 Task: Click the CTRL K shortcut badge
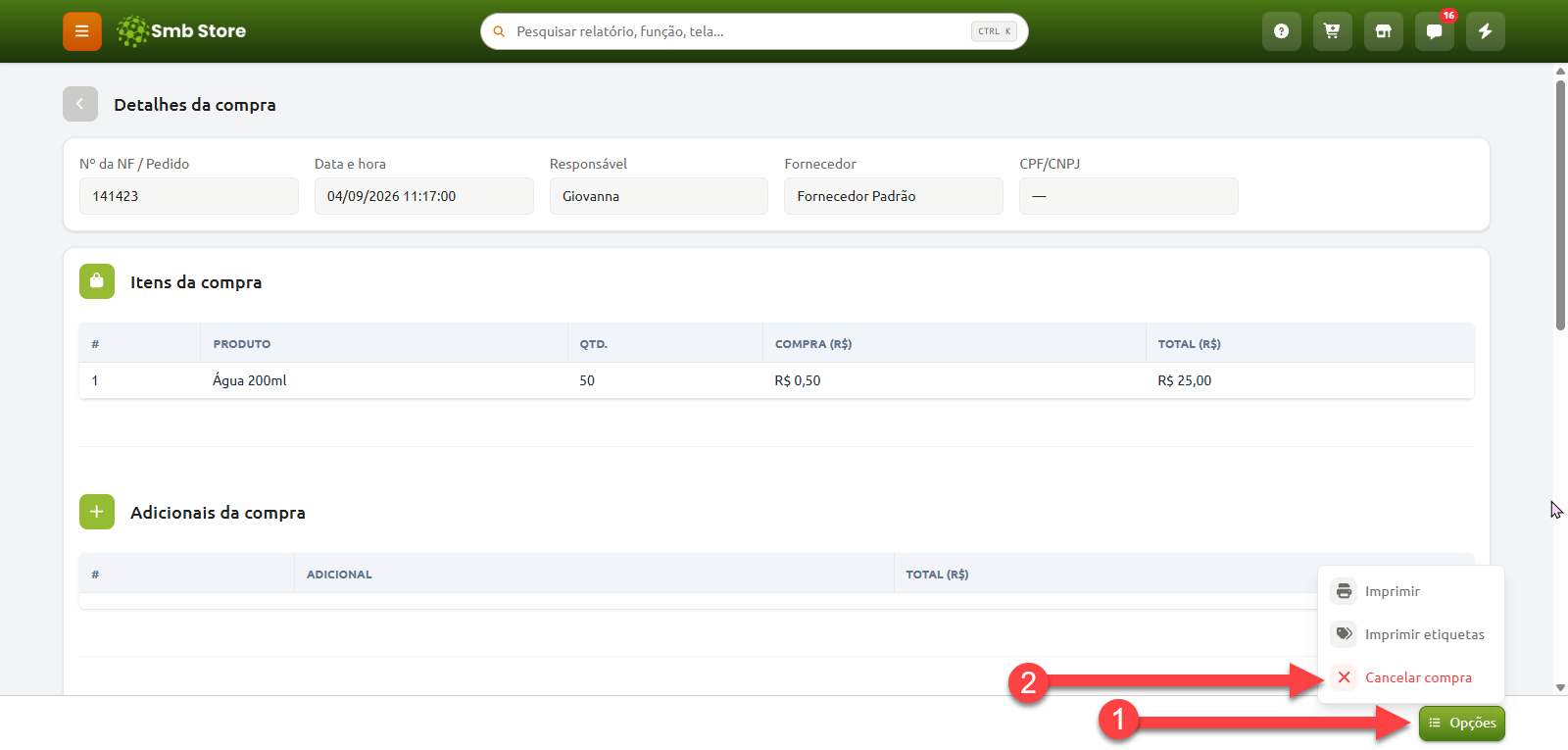point(994,31)
